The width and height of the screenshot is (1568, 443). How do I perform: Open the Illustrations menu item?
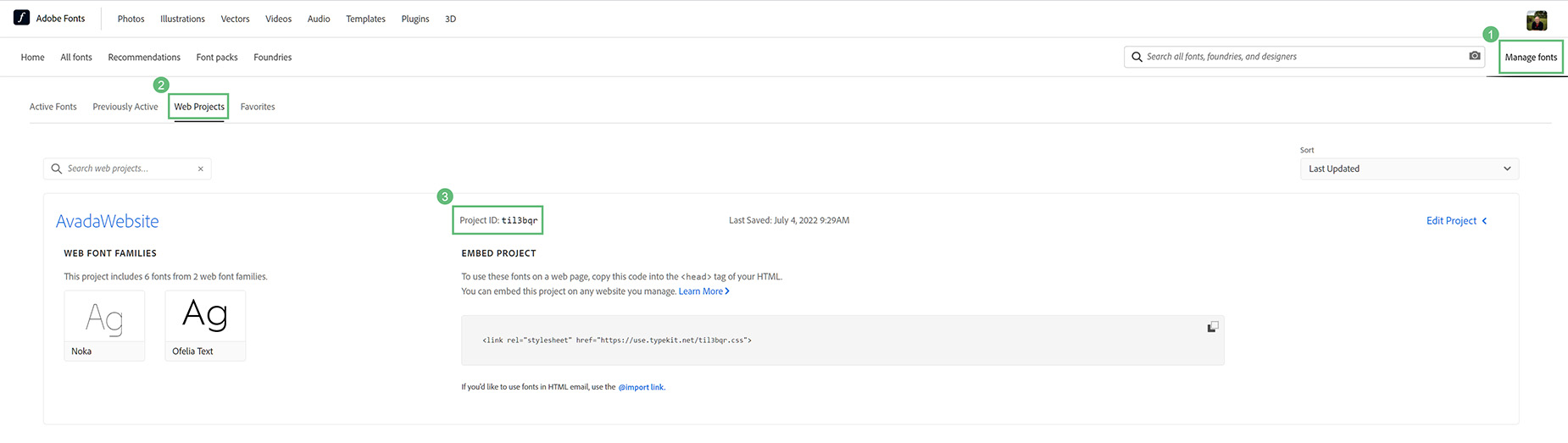coord(182,19)
